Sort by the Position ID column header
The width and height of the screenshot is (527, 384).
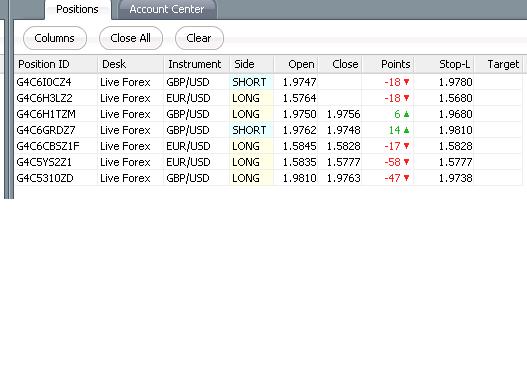point(56,64)
